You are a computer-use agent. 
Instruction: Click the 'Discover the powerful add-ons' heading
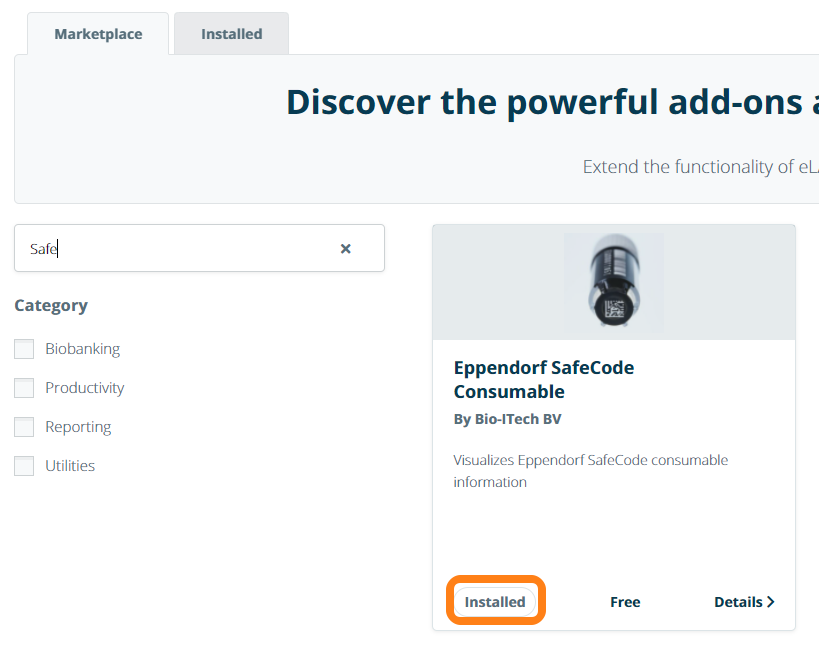pos(550,102)
